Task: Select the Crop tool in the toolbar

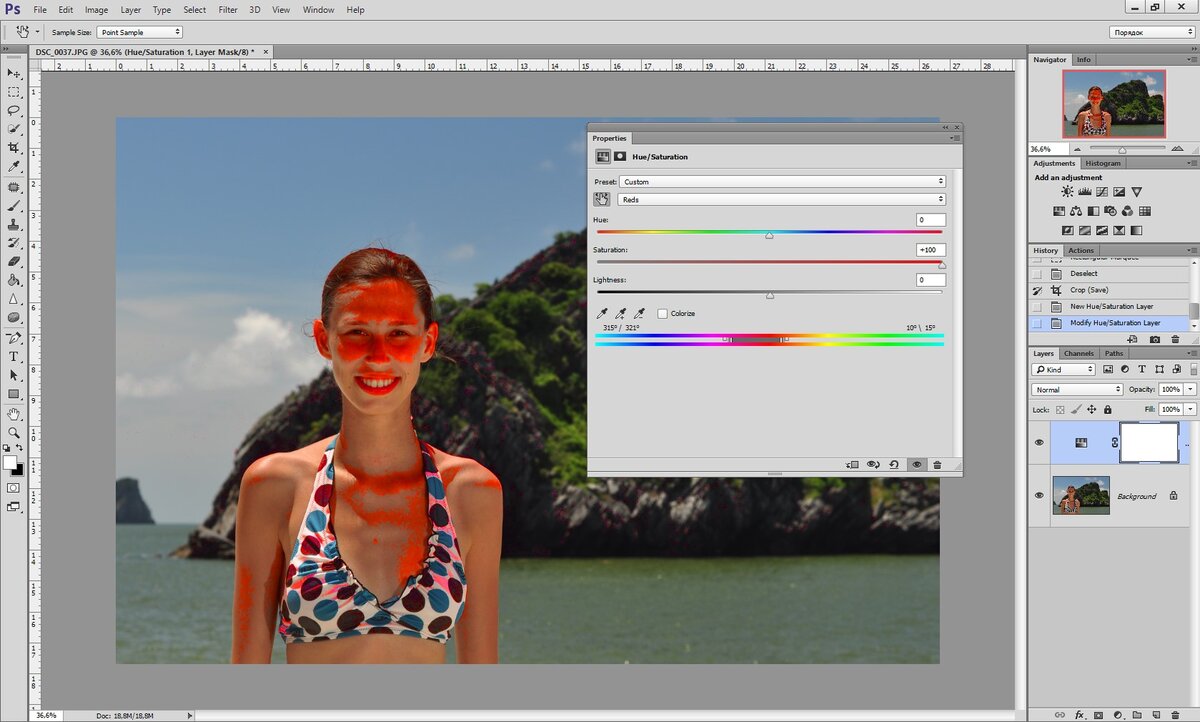Action: point(14,148)
